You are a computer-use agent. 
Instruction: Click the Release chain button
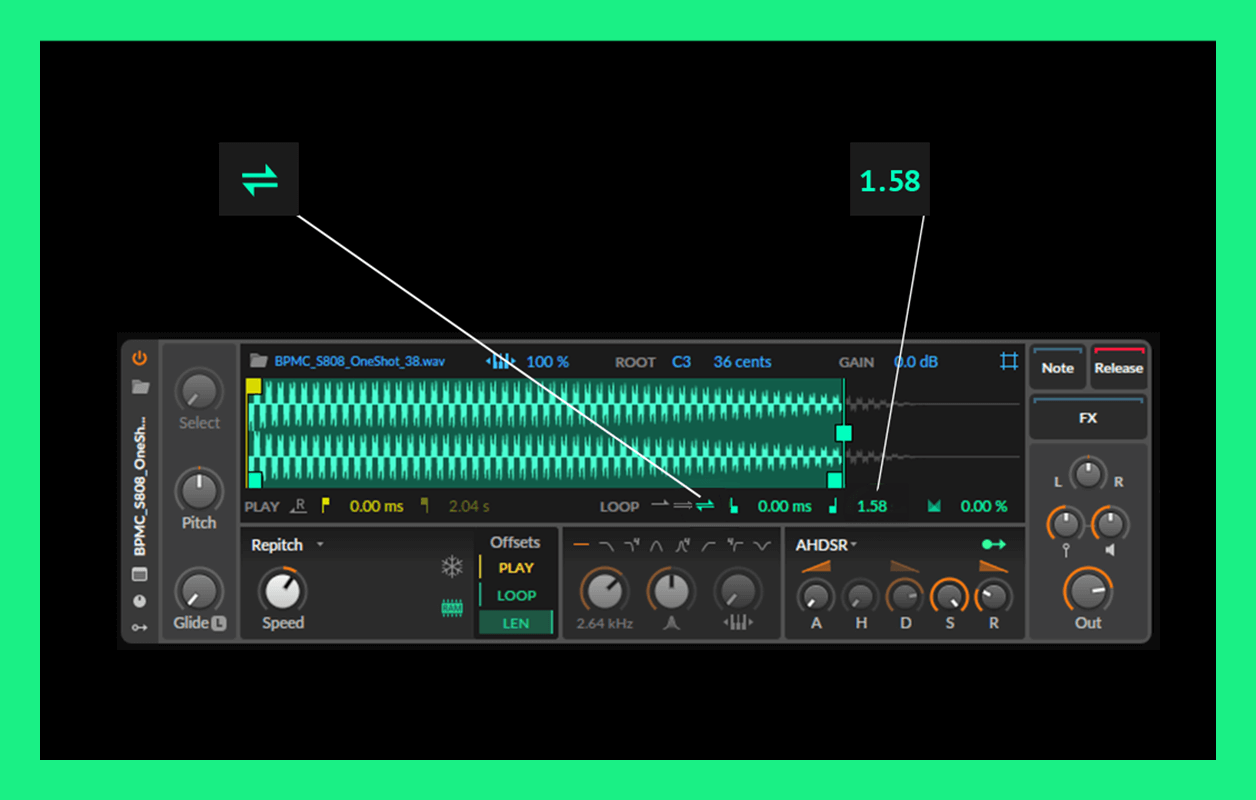[1118, 368]
